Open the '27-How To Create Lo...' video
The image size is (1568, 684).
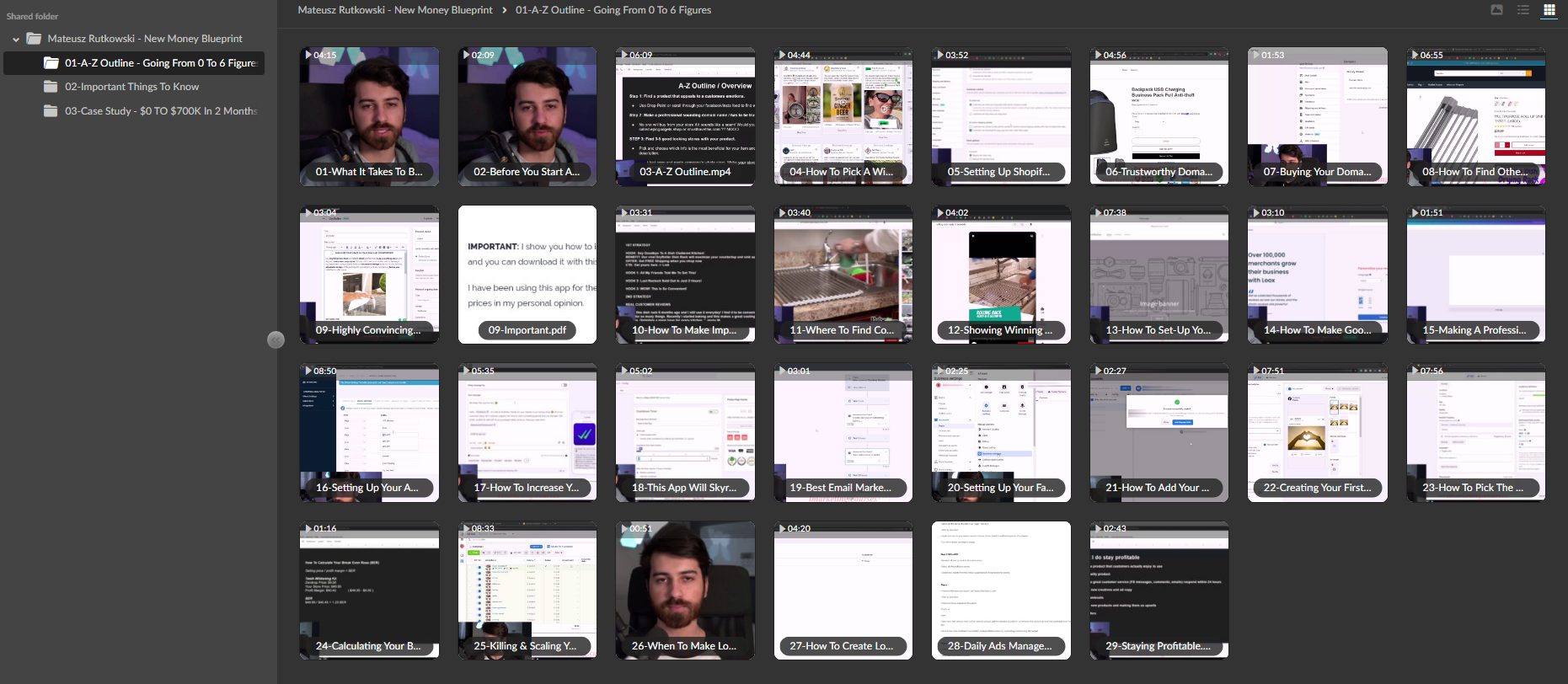click(x=843, y=590)
